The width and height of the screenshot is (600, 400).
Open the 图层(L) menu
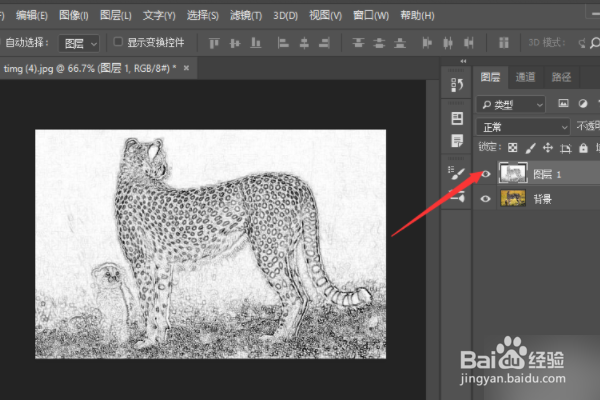116,15
